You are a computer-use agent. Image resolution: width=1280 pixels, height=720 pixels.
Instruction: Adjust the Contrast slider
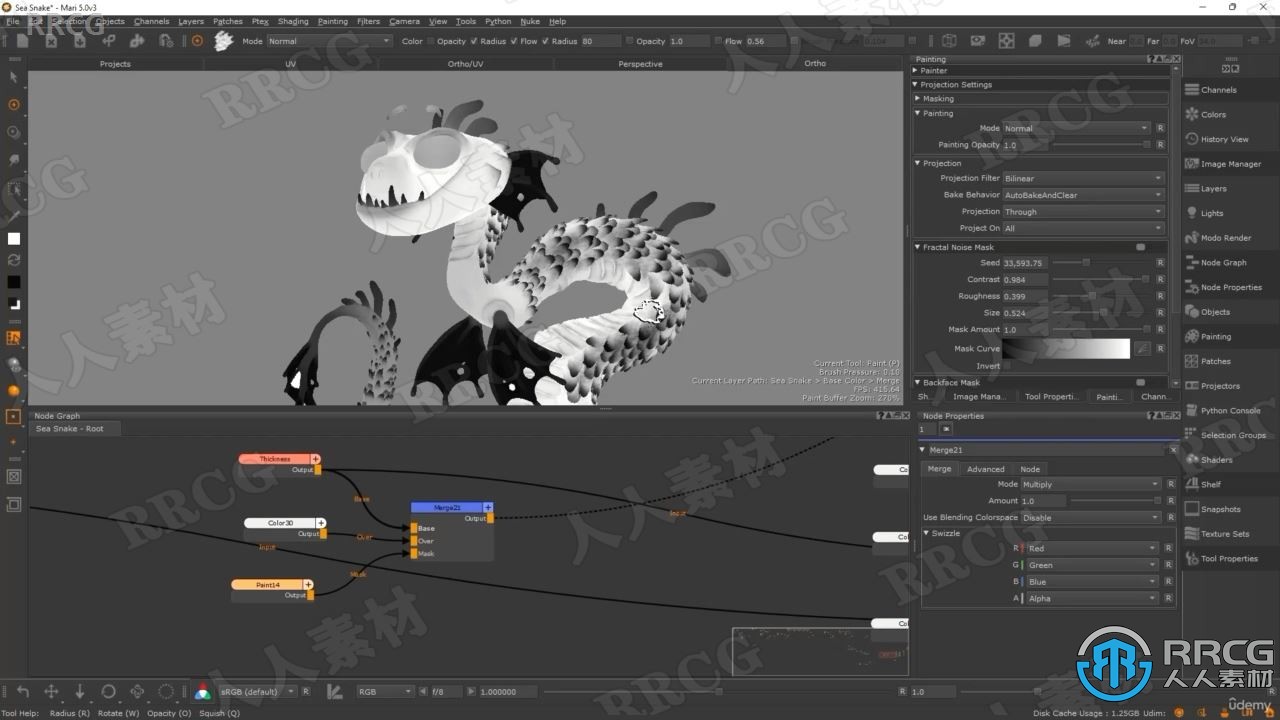coord(1099,280)
